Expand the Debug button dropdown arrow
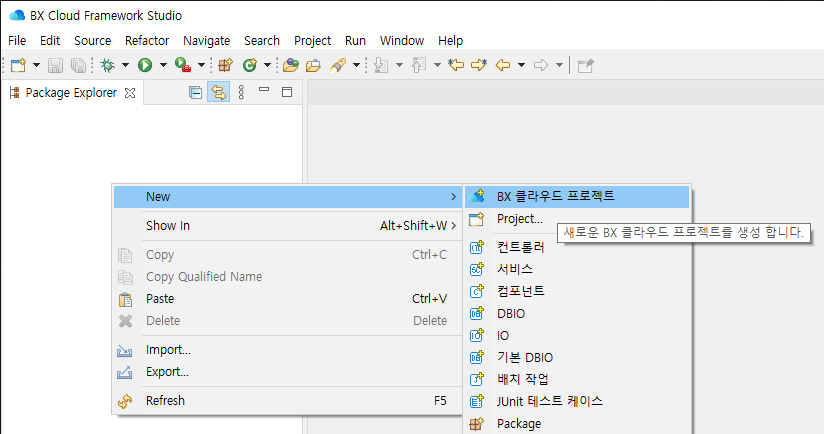824x434 pixels. click(125, 65)
